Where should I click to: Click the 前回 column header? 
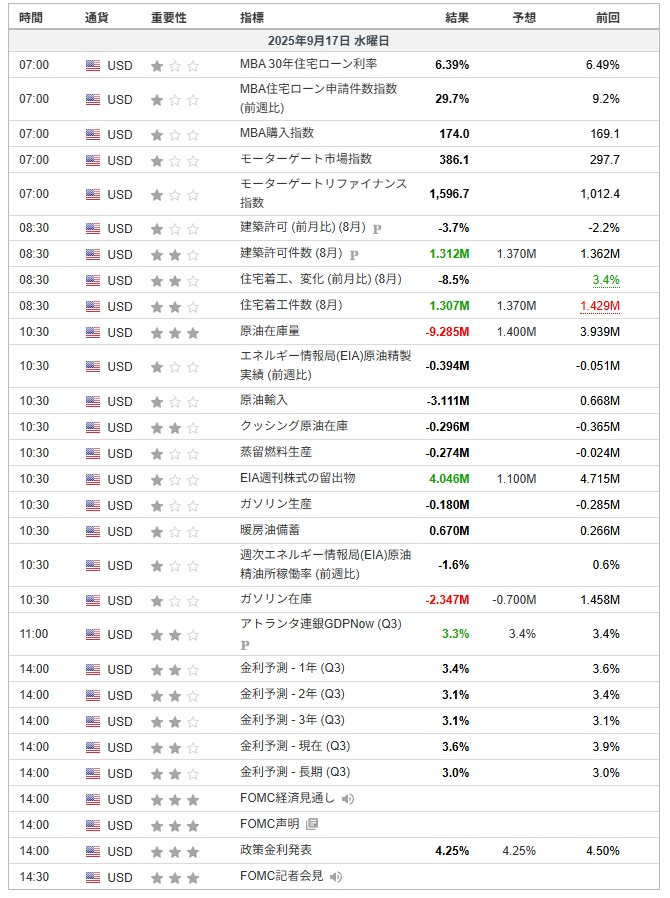(608, 18)
